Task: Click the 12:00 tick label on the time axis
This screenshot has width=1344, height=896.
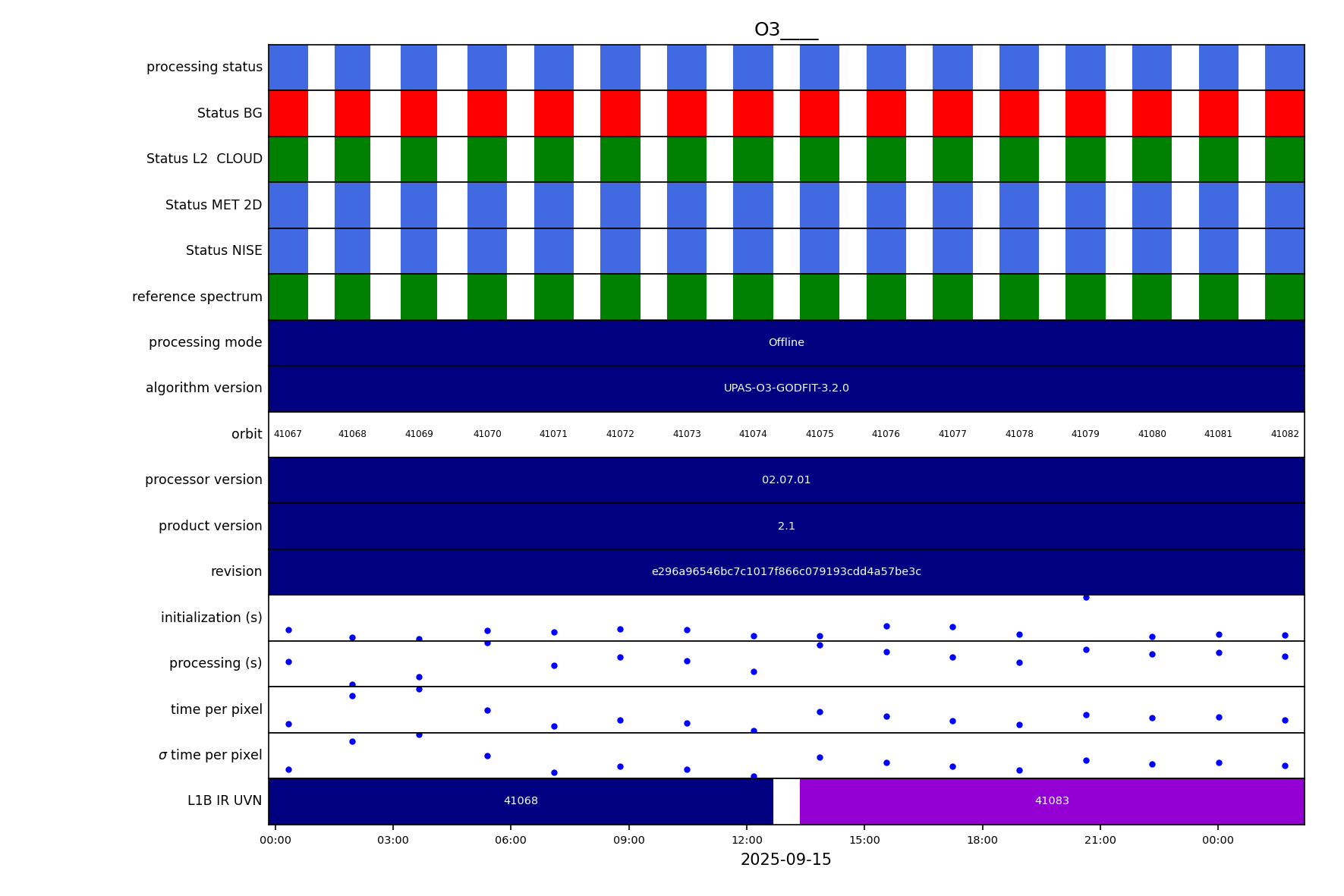Action: click(x=747, y=841)
